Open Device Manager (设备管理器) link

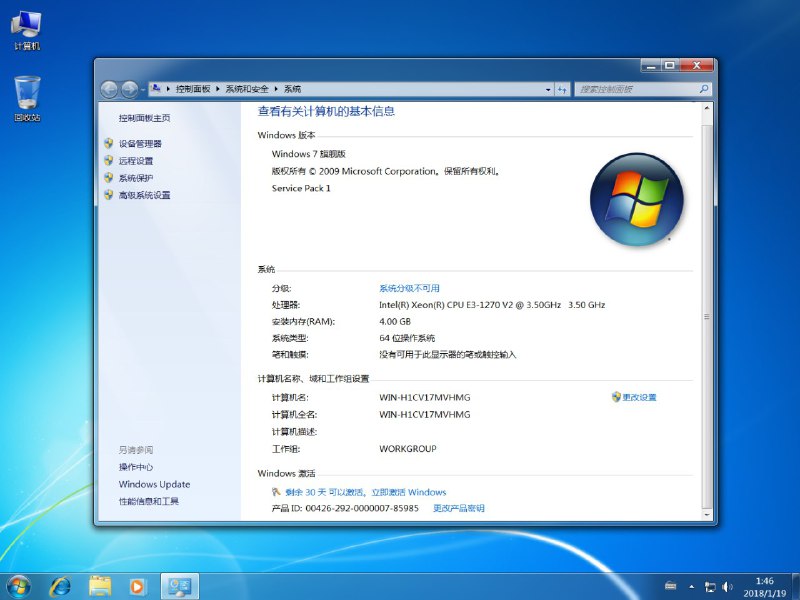pos(140,144)
